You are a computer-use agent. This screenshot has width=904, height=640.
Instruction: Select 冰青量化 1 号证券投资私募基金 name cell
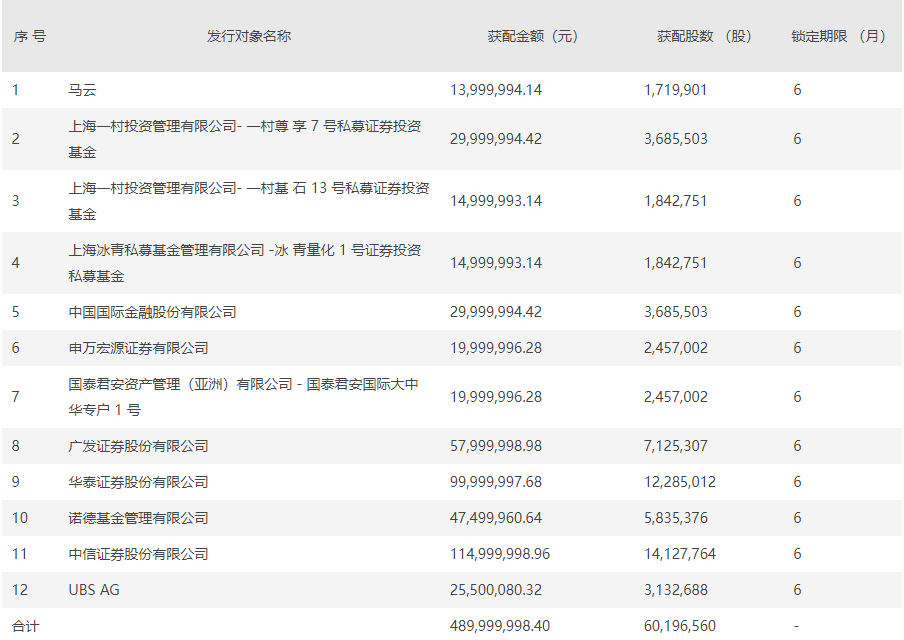tap(245, 263)
